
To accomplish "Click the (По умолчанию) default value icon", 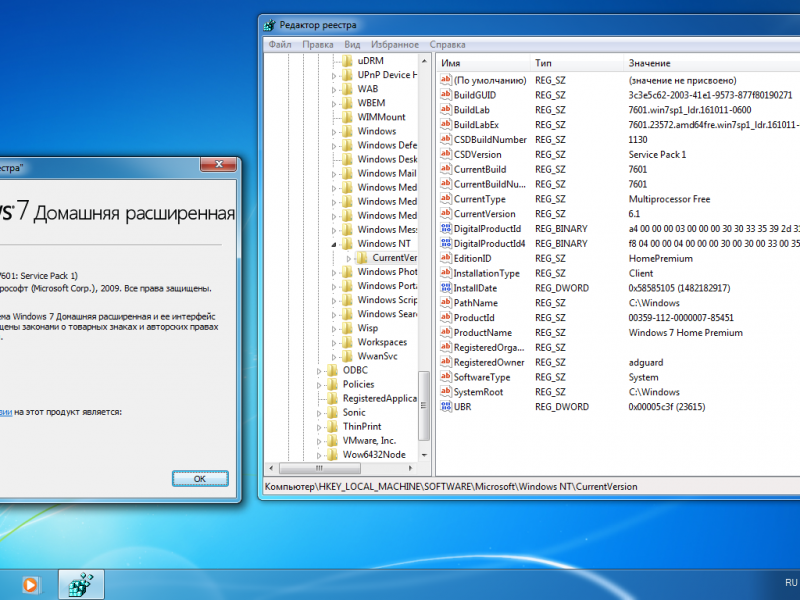I will 446,80.
